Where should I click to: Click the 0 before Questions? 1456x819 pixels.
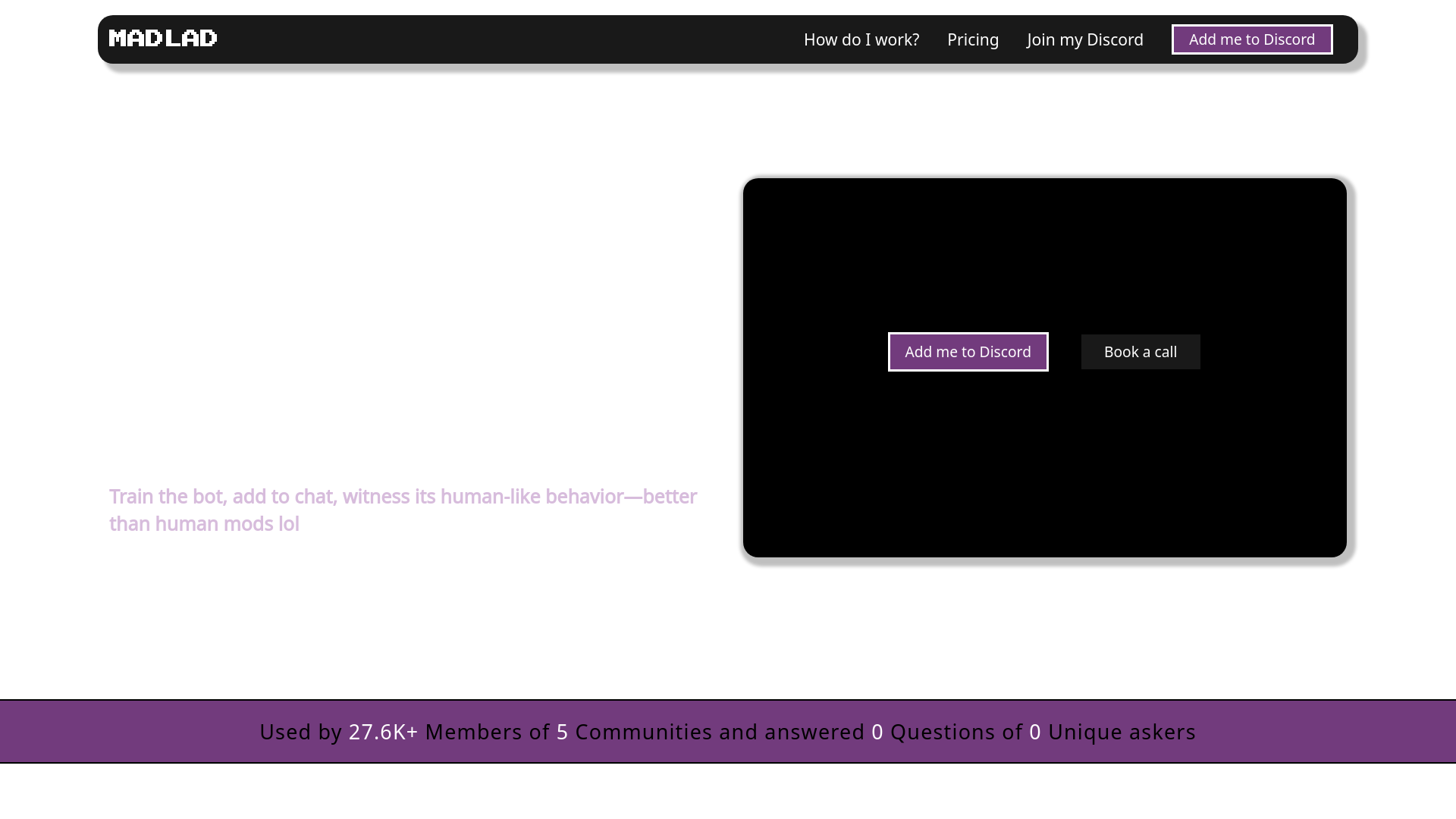[877, 732]
